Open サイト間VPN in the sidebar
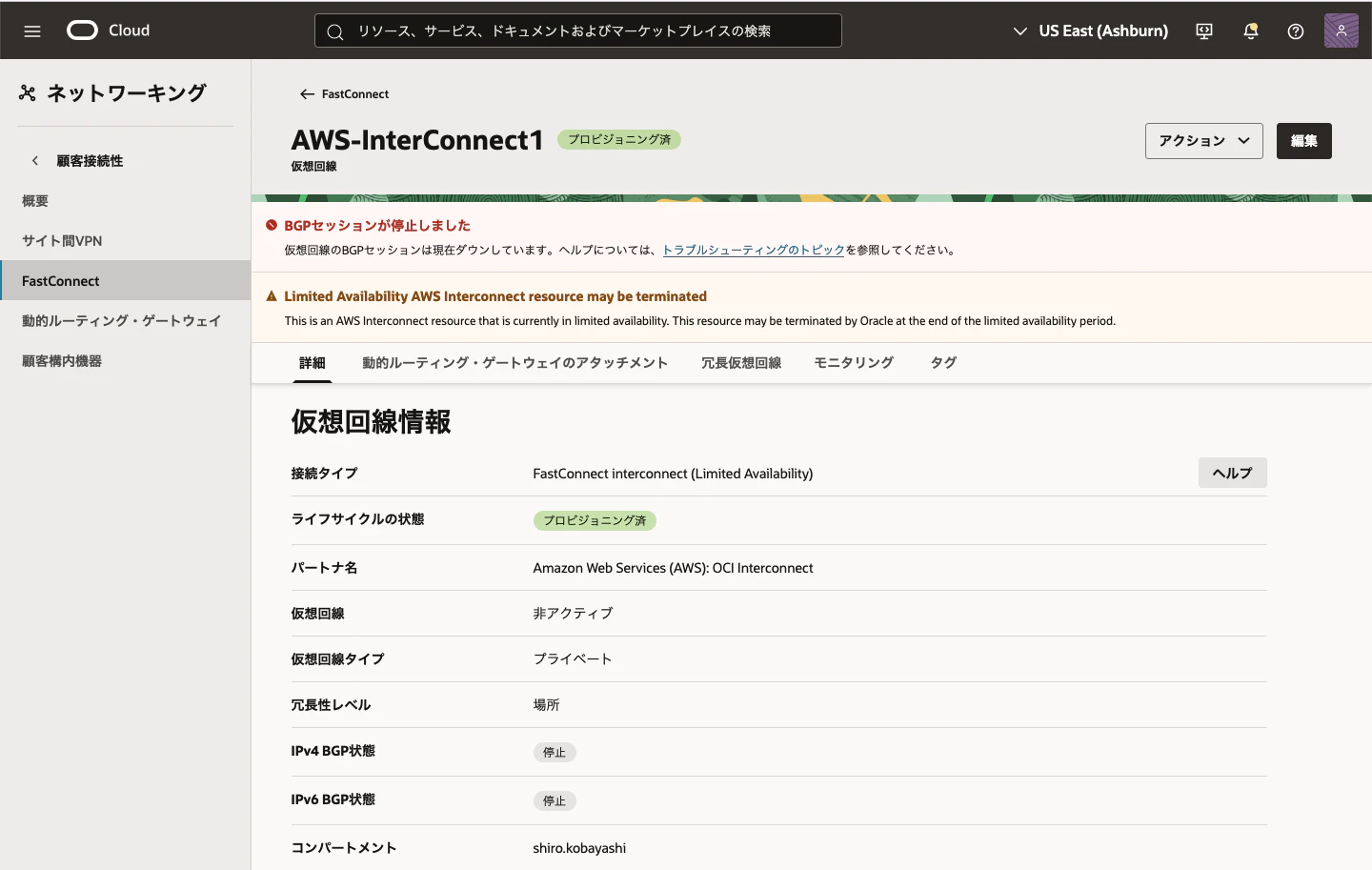This screenshot has width=1372, height=870. (125, 241)
